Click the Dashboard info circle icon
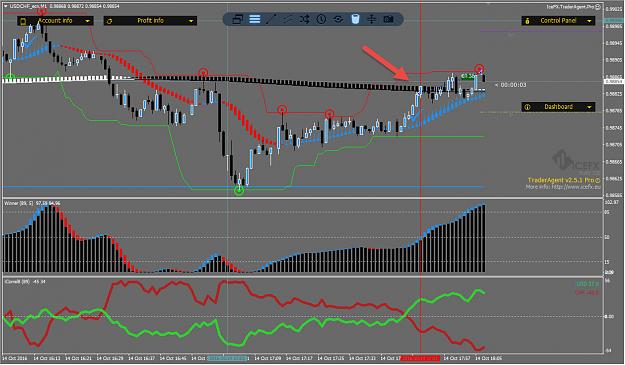This screenshot has height=365, width=625. pyautogui.click(x=527, y=107)
